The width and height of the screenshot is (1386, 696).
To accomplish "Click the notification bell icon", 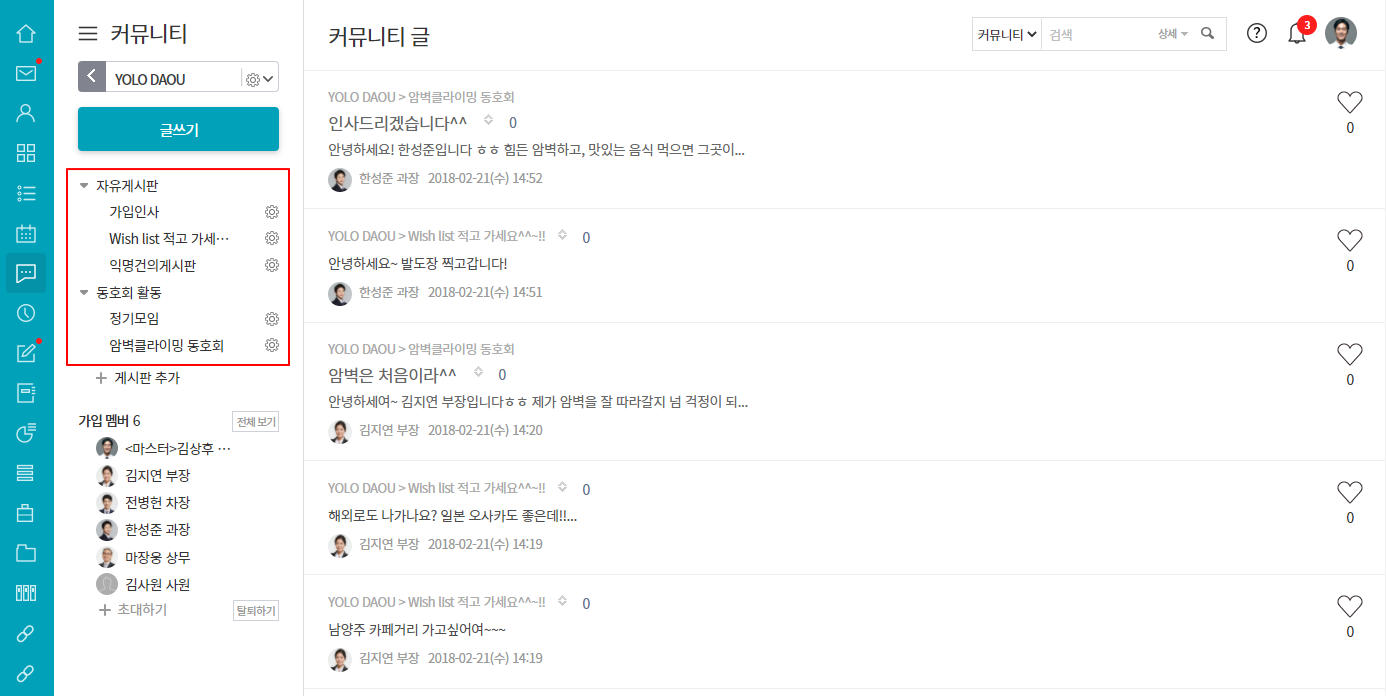I will point(1297,33).
